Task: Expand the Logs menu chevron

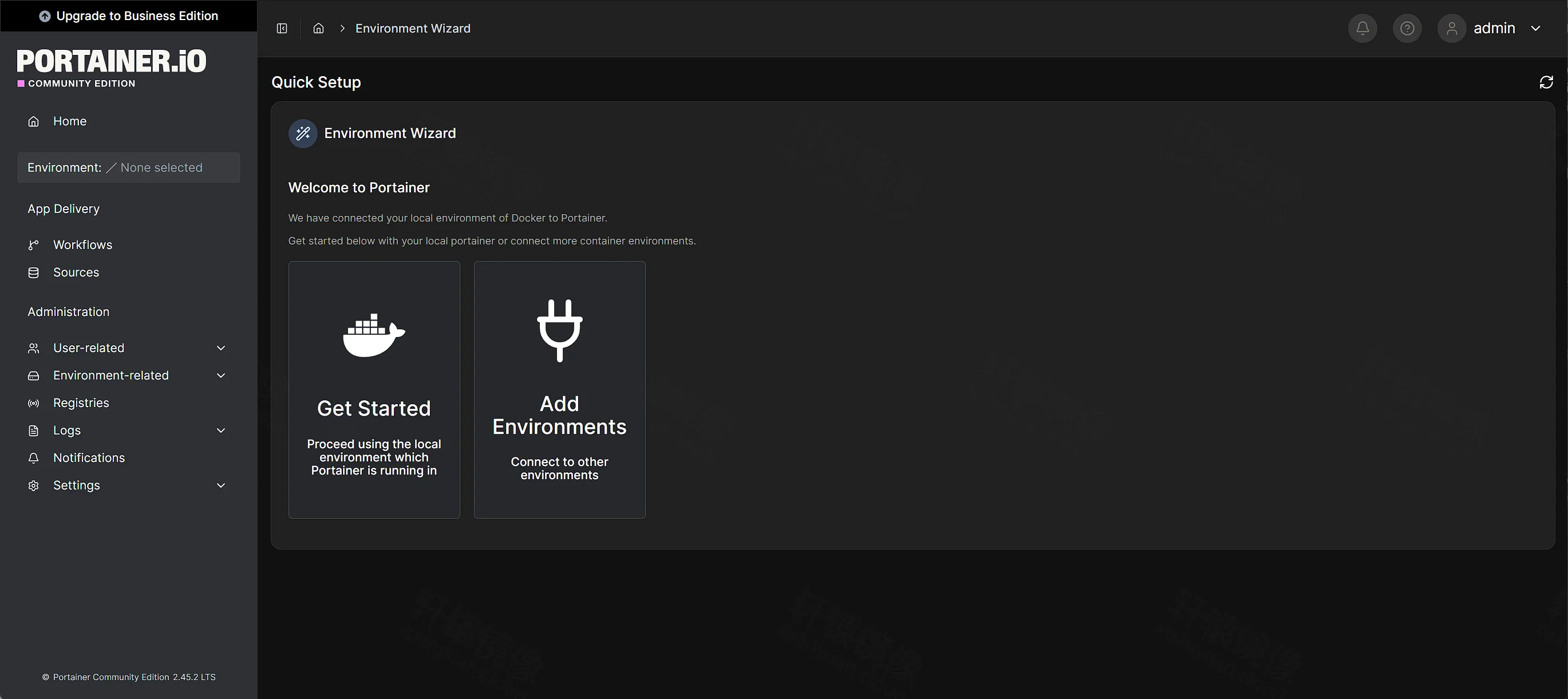Action: pyautogui.click(x=221, y=431)
